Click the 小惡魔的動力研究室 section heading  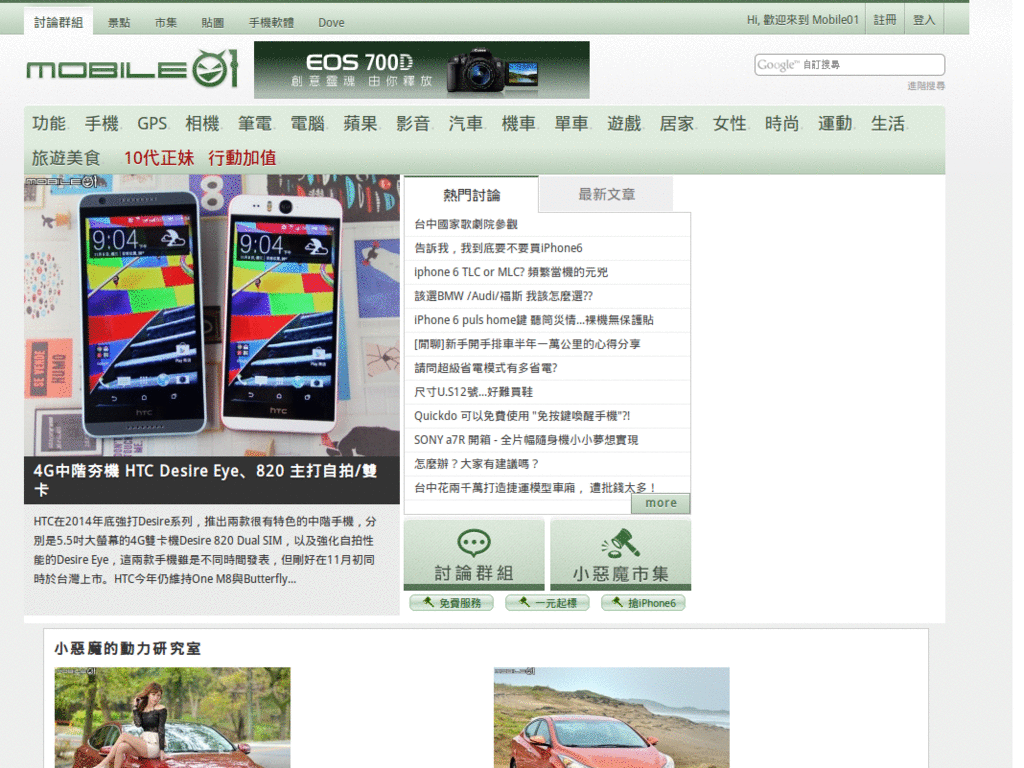click(x=127, y=648)
